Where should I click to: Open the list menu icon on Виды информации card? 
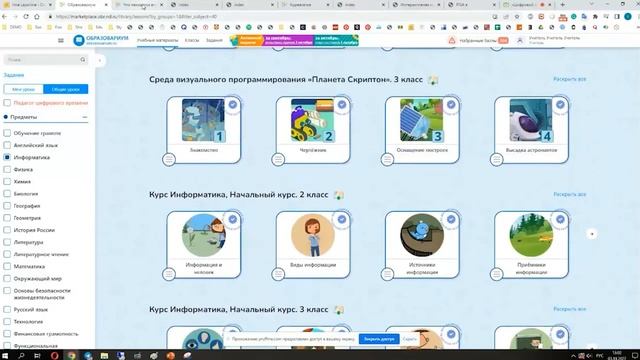coord(278,274)
